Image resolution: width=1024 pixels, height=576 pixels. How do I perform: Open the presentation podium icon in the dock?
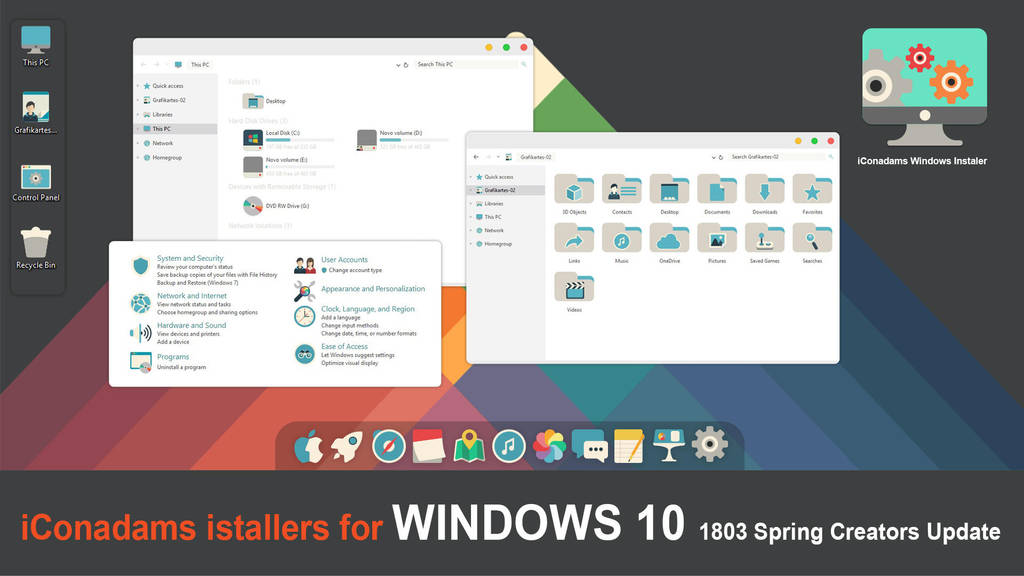coord(669,445)
